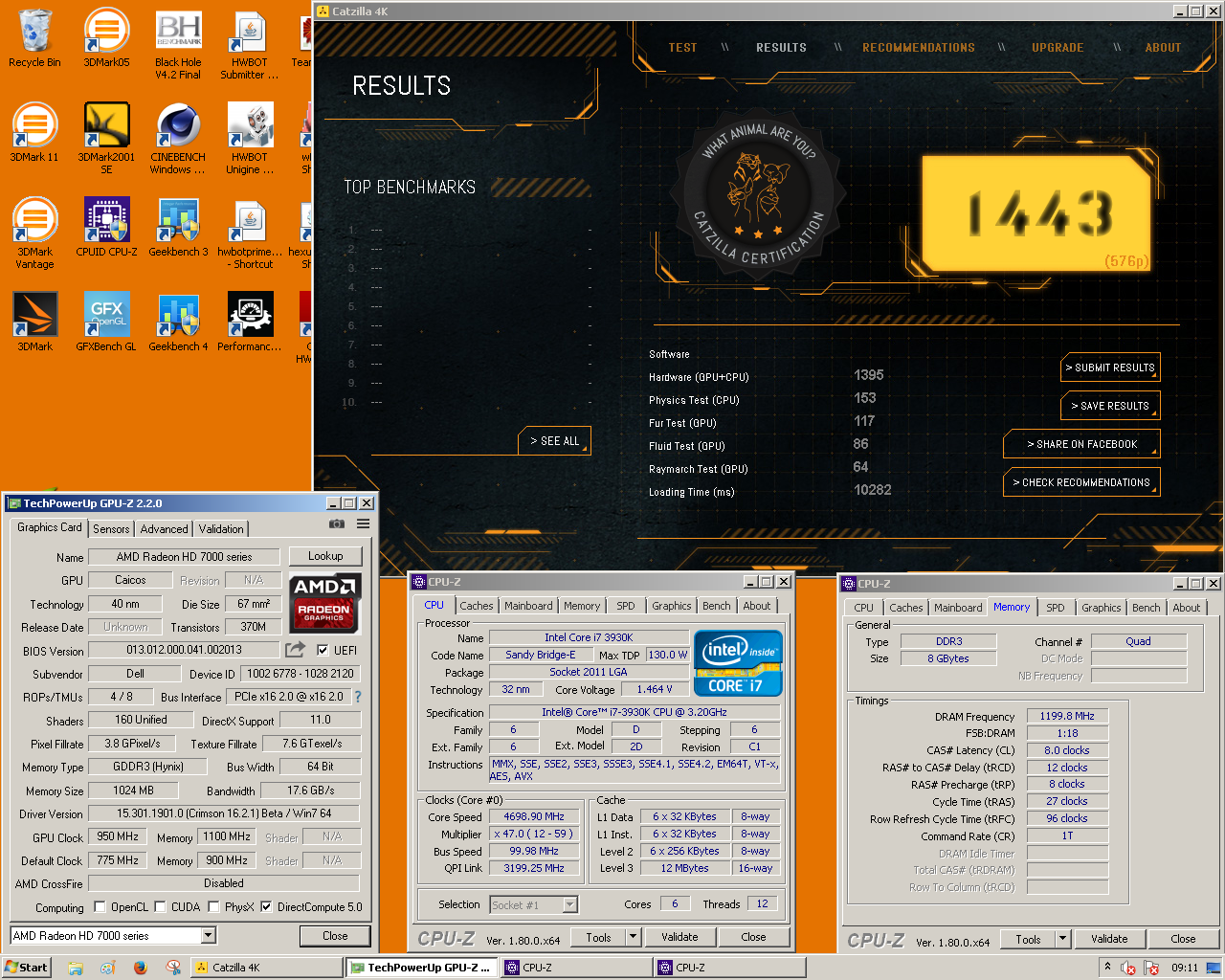Screen dimensions: 1225x980
Task: Click Bus Interface question mark help icon
Action: (358, 697)
